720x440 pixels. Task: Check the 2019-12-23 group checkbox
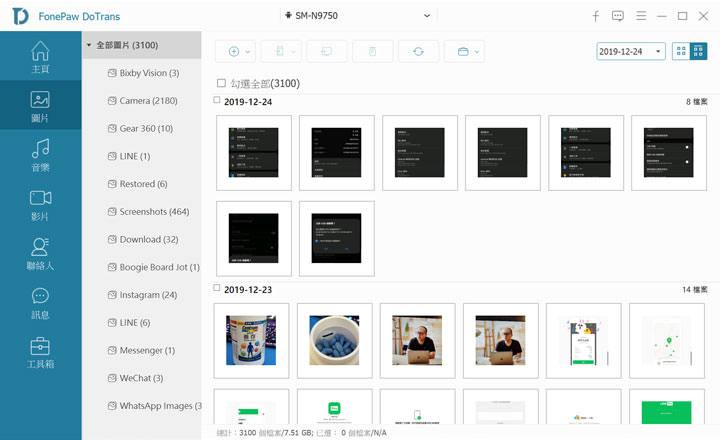click(217, 288)
